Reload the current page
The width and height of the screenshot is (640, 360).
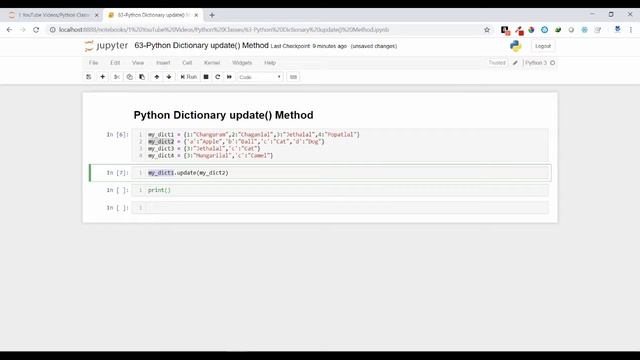[36, 30]
